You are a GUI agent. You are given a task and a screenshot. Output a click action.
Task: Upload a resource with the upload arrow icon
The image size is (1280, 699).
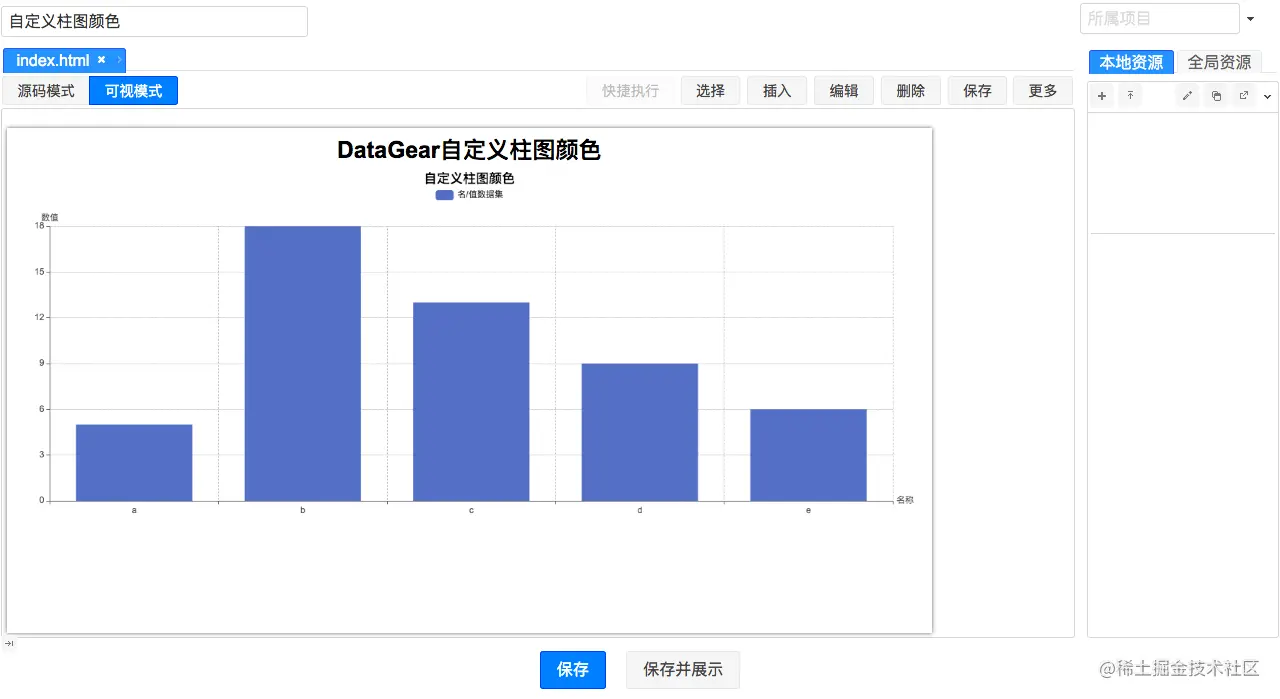click(x=1130, y=96)
